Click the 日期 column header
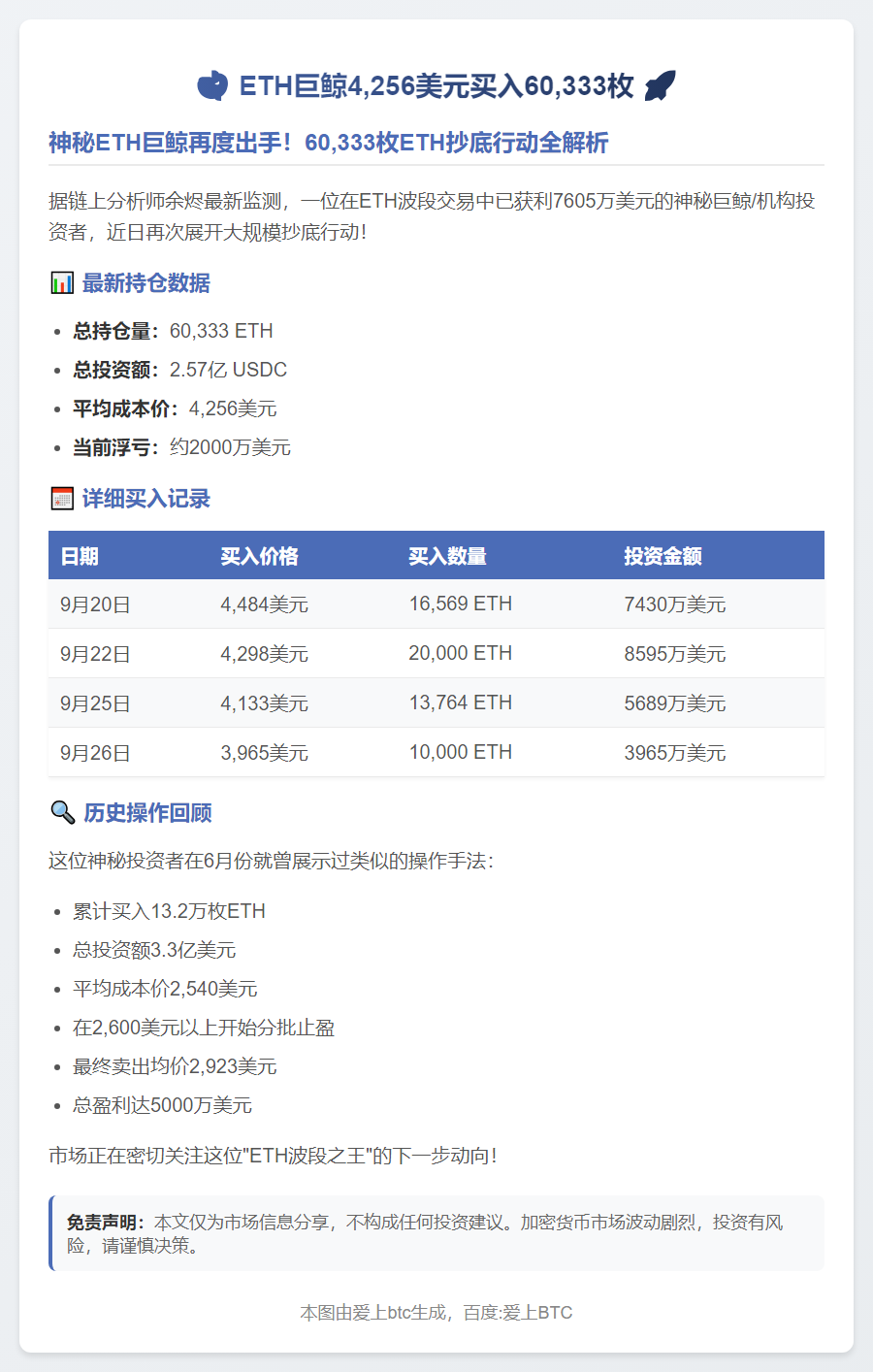The image size is (873, 1372). (80, 556)
